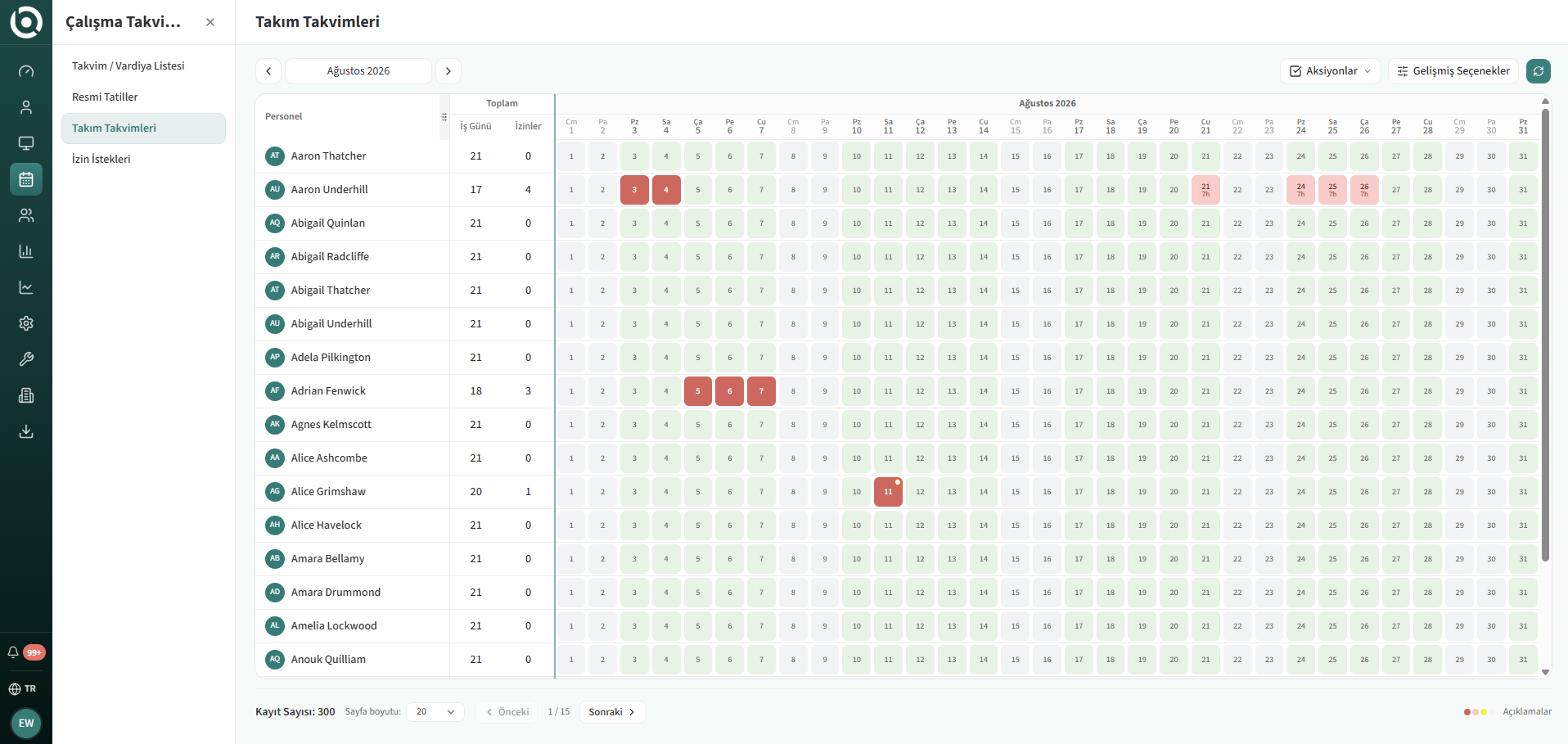This screenshot has height=744, width=1568.
Task: Open the building document sidebar icon
Action: pyautogui.click(x=26, y=395)
